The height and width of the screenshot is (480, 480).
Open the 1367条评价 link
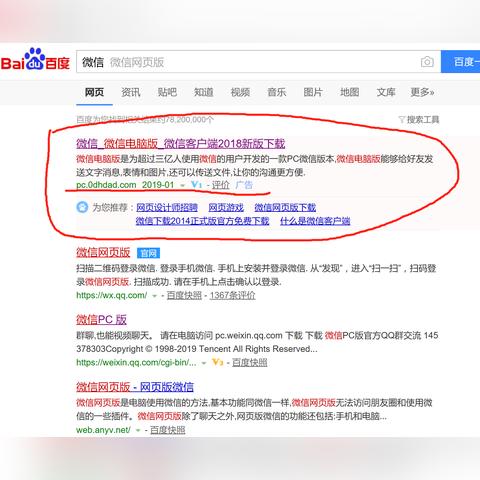(232, 295)
